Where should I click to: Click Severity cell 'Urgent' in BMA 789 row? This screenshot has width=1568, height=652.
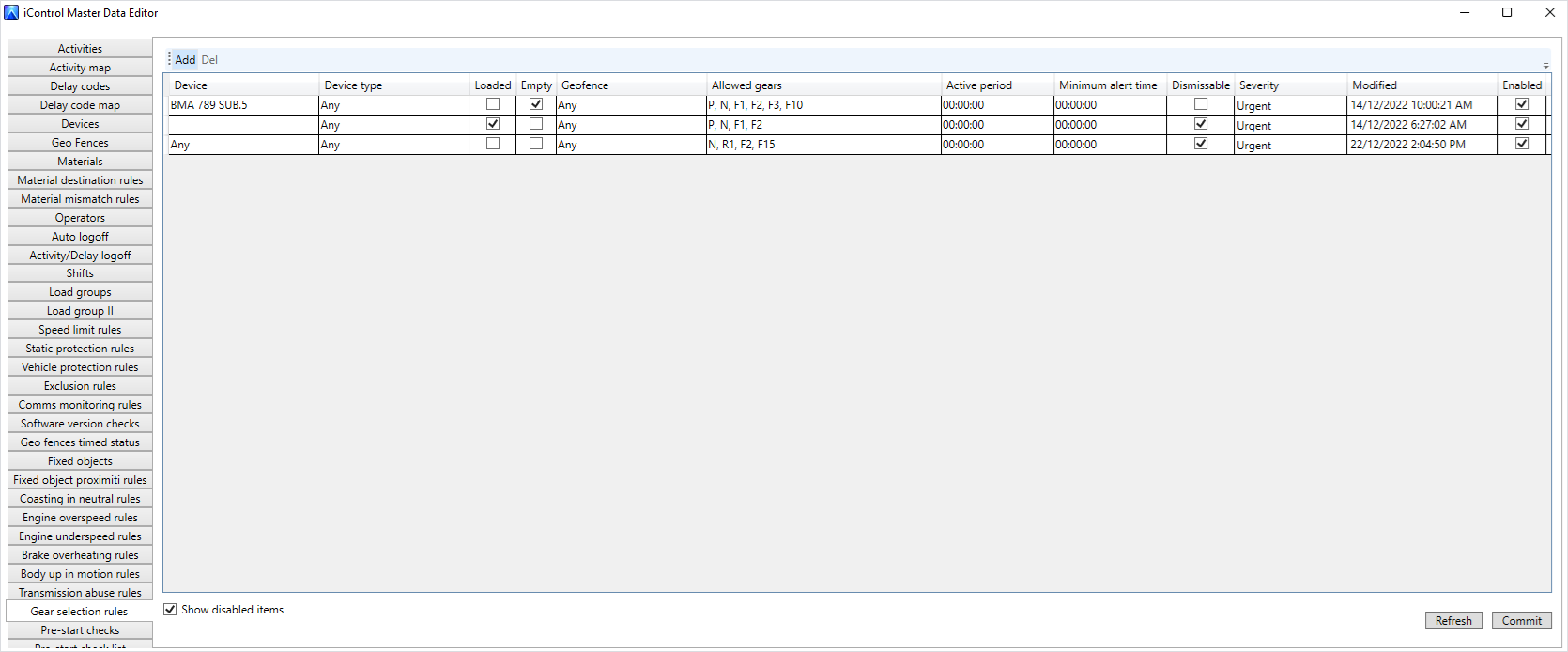point(1290,105)
